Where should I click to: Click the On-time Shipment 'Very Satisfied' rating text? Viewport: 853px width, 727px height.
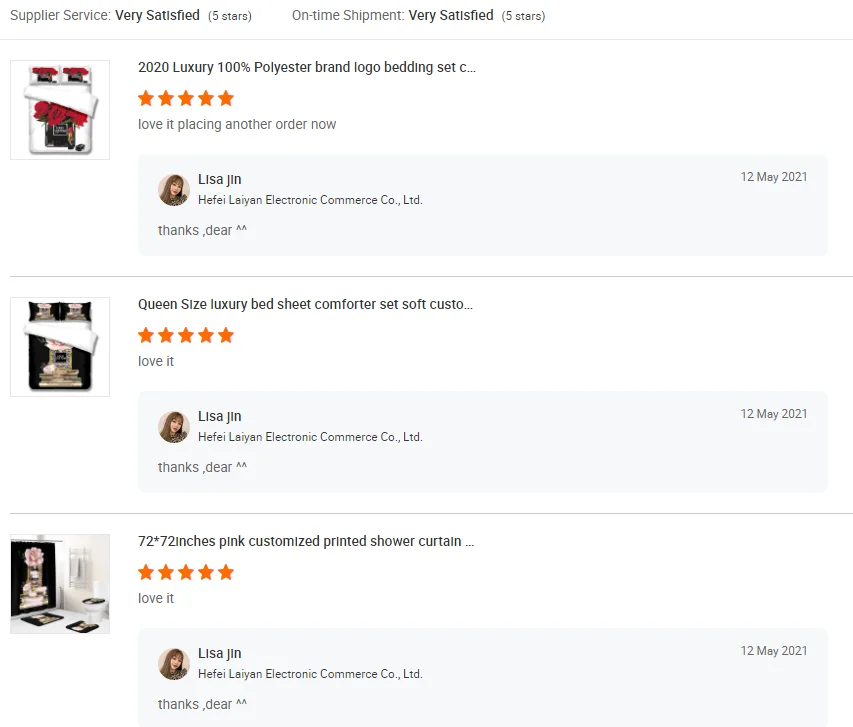coord(451,16)
